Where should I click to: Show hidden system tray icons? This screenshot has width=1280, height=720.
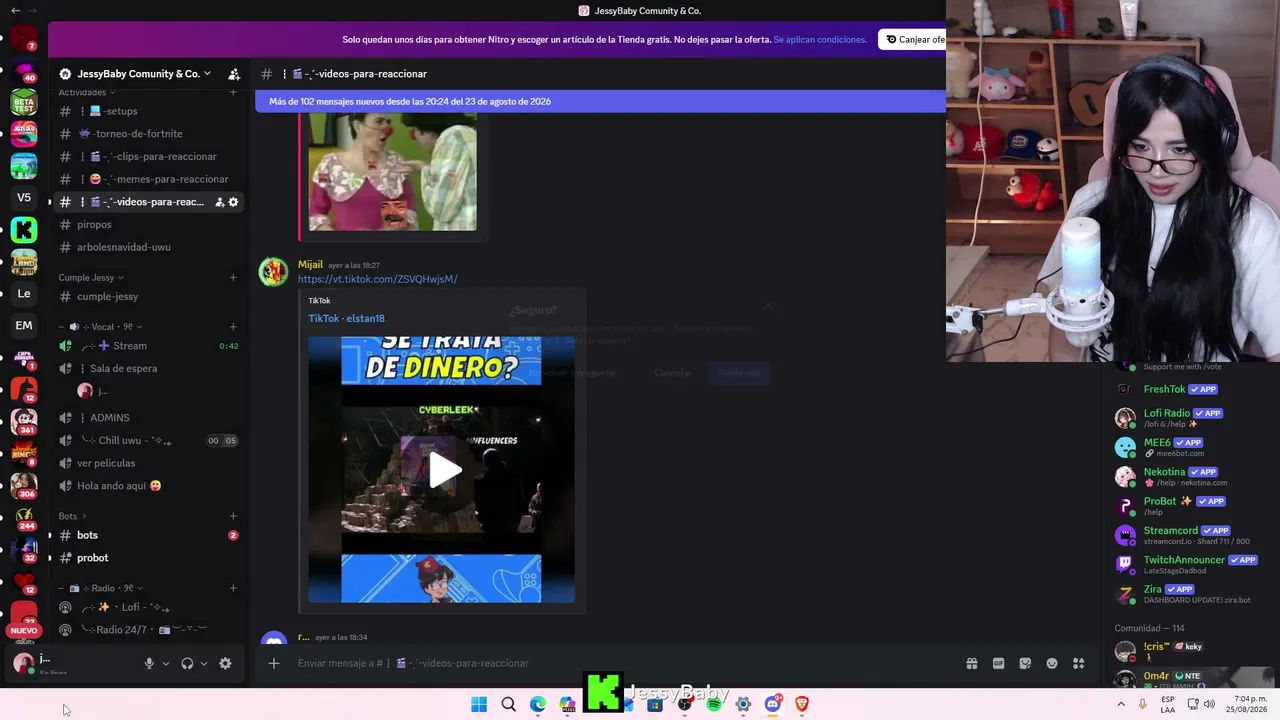point(1121,704)
